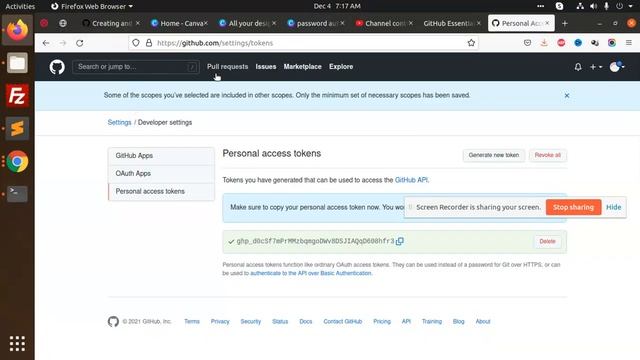The width and height of the screenshot is (640, 360).
Task: Switch to the Channel content tab
Action: (x=384, y=23)
